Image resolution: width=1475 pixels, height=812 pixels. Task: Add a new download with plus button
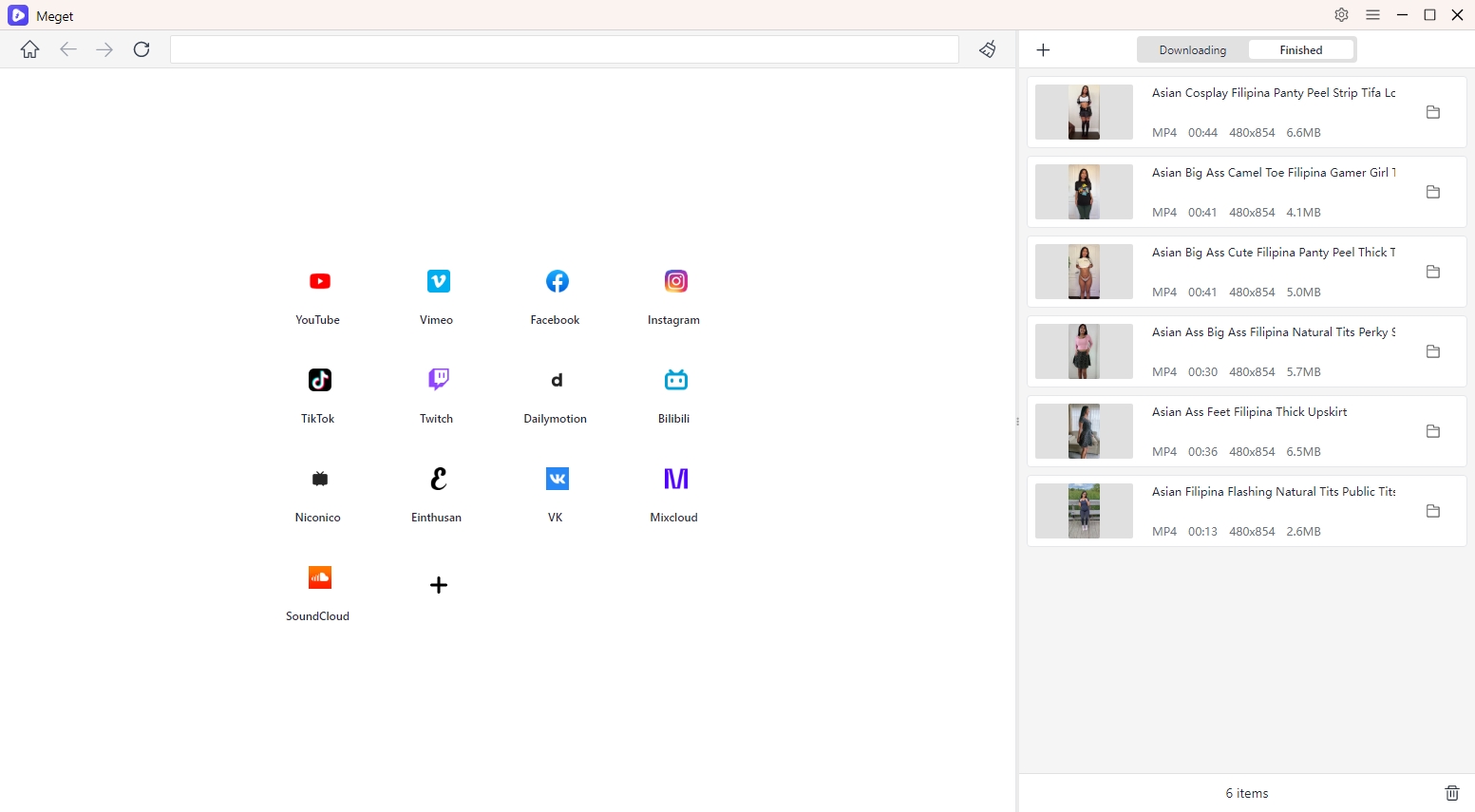coord(1043,50)
